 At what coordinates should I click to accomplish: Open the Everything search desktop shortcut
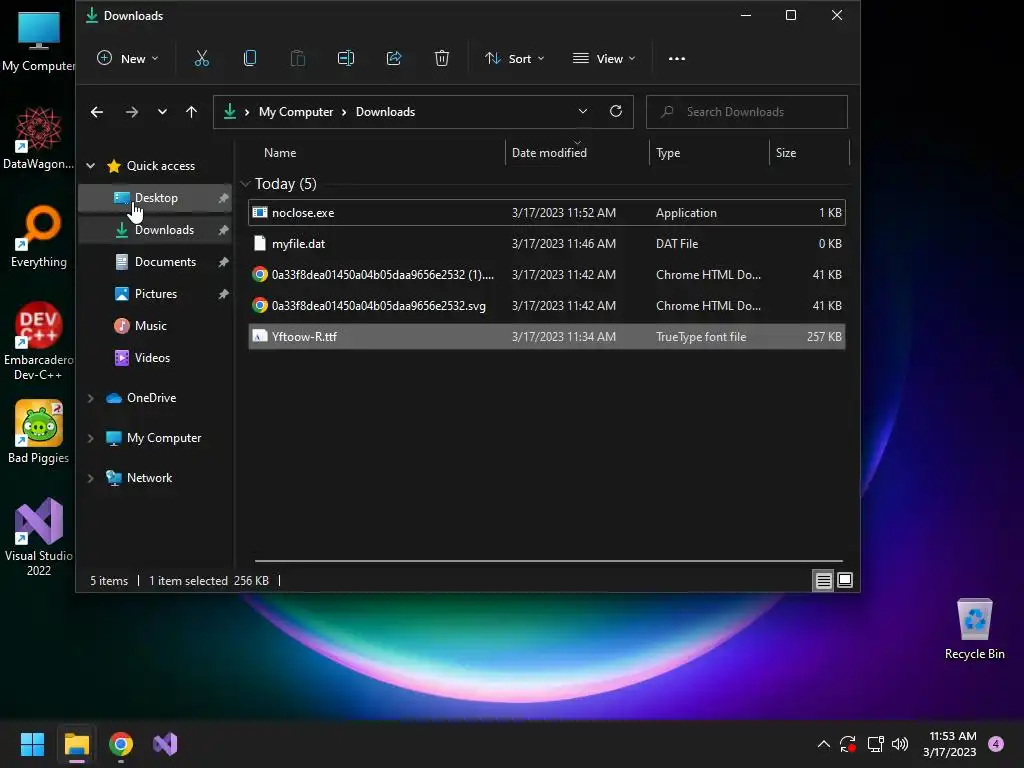pyautogui.click(x=39, y=237)
